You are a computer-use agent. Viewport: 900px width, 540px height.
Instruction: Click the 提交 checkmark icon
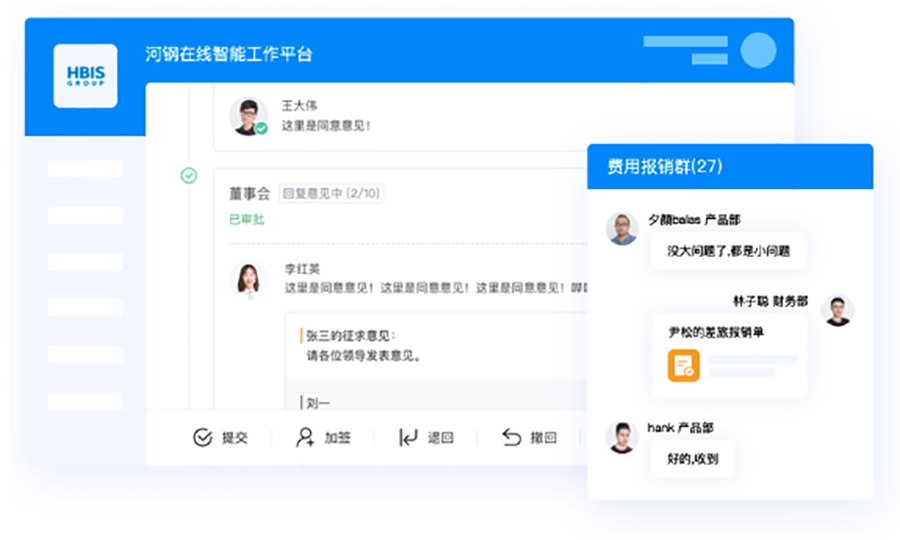[203, 437]
